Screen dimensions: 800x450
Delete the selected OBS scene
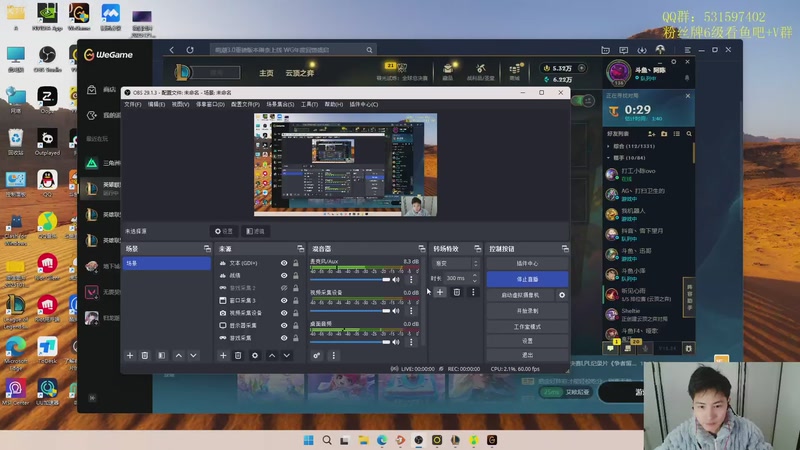(145, 355)
